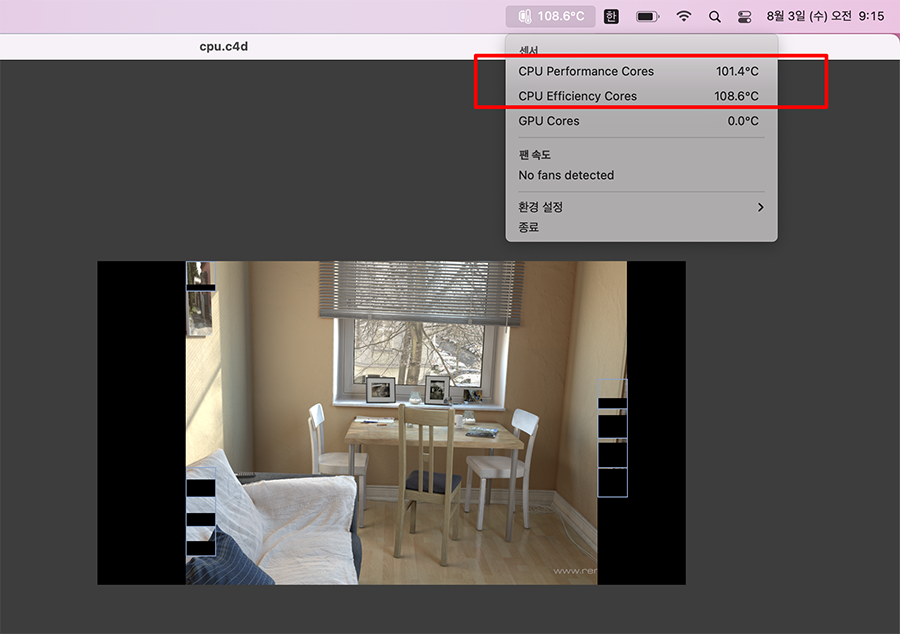Open Spotlight search
The height and width of the screenshot is (634, 900).
(715, 17)
